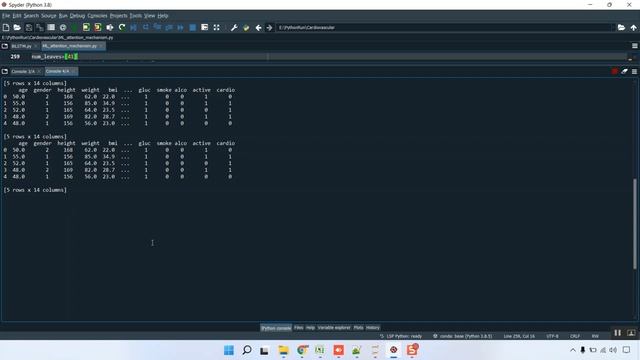The width and height of the screenshot is (640, 360).
Task: Step into the function in the debugger
Action: (157, 27)
